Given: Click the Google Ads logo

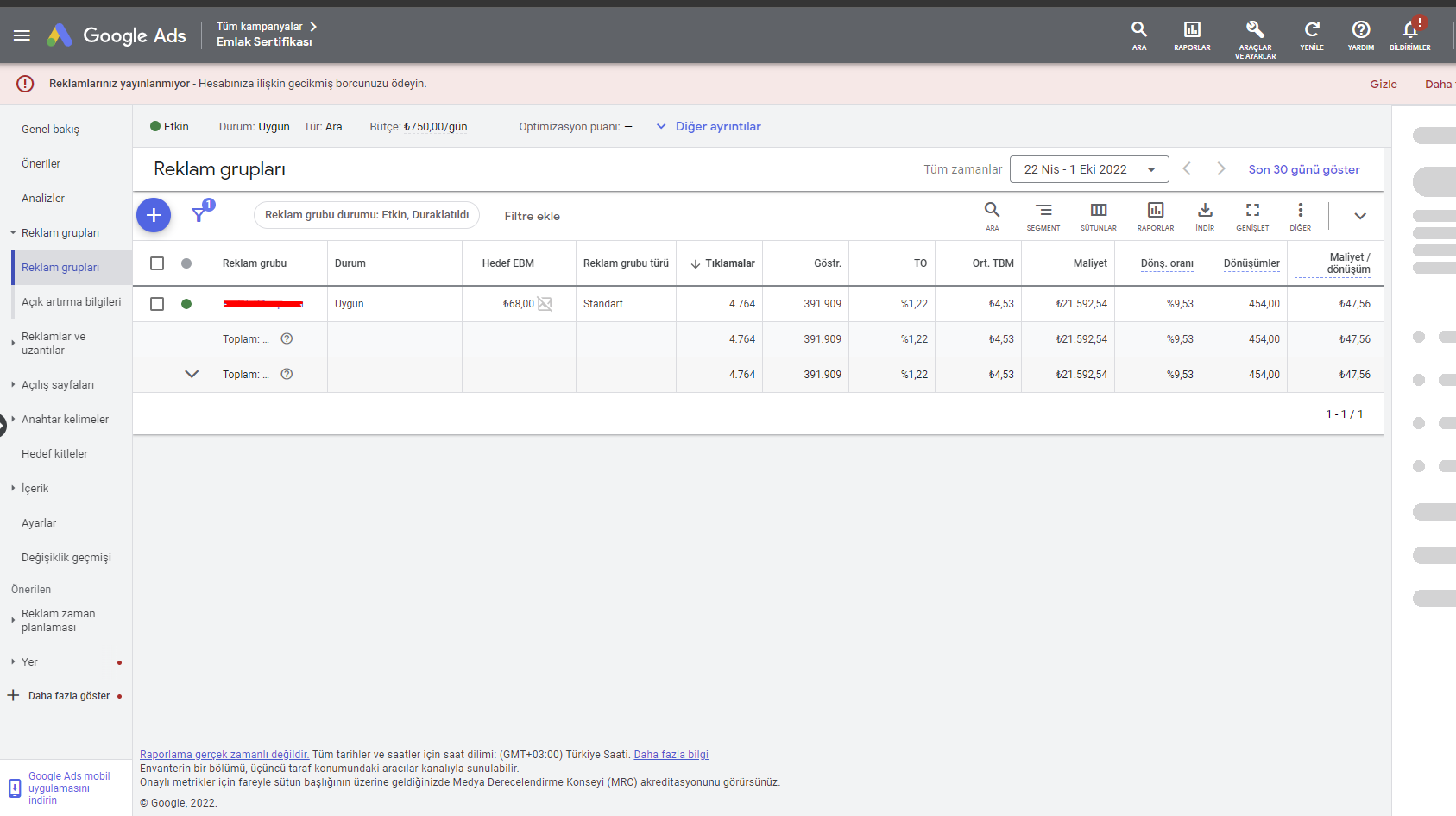Looking at the screenshot, I should click(x=117, y=35).
